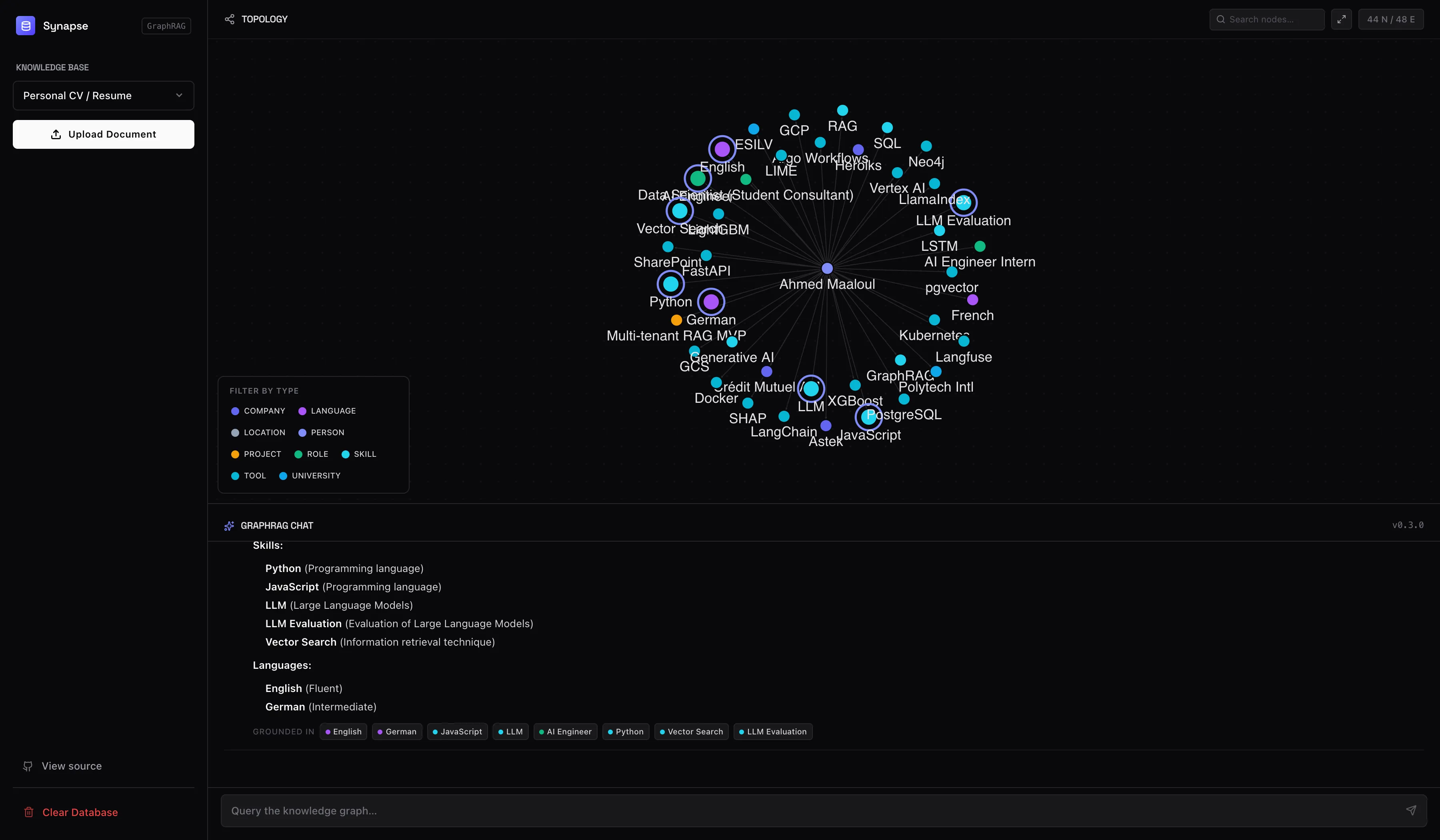Select the SQL graph node
Image resolution: width=1440 pixels, height=840 pixels.
[x=887, y=127]
